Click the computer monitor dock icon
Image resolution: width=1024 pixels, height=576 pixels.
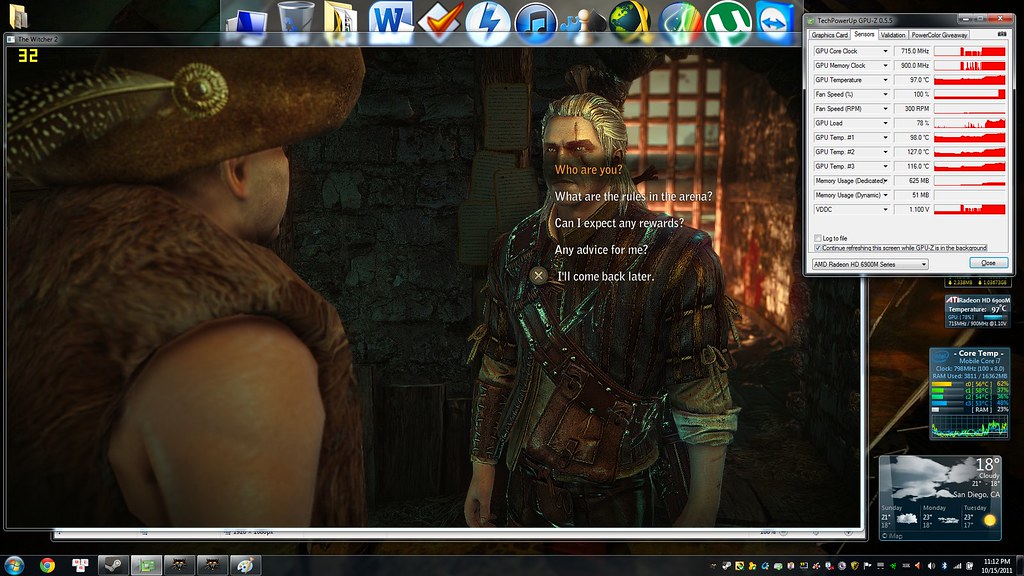click(x=247, y=25)
